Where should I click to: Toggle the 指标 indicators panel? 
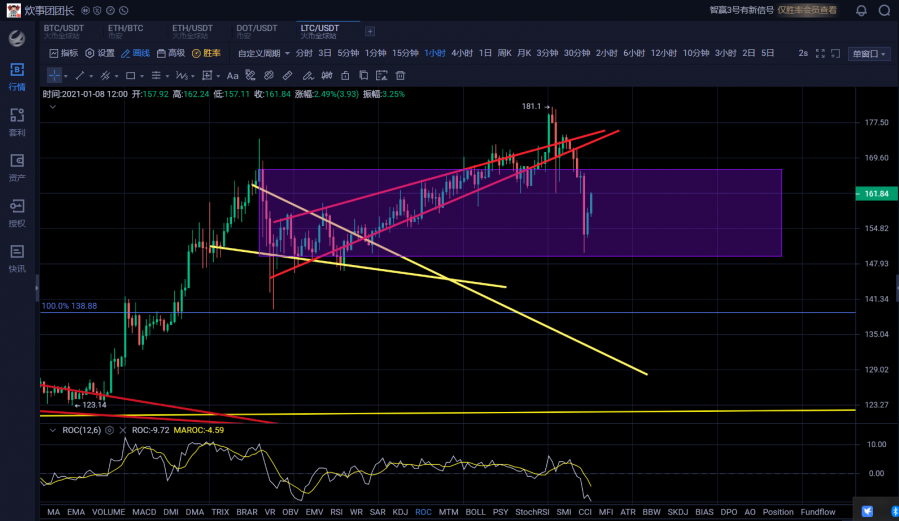tap(63, 53)
